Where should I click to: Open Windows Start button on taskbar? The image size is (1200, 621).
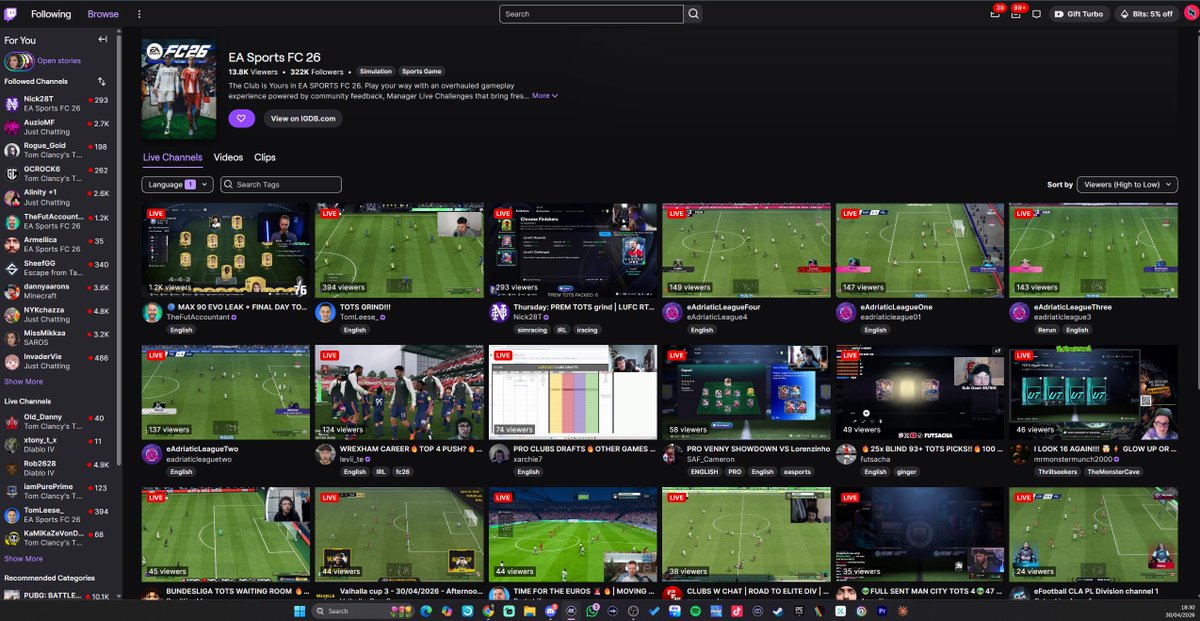coord(300,610)
